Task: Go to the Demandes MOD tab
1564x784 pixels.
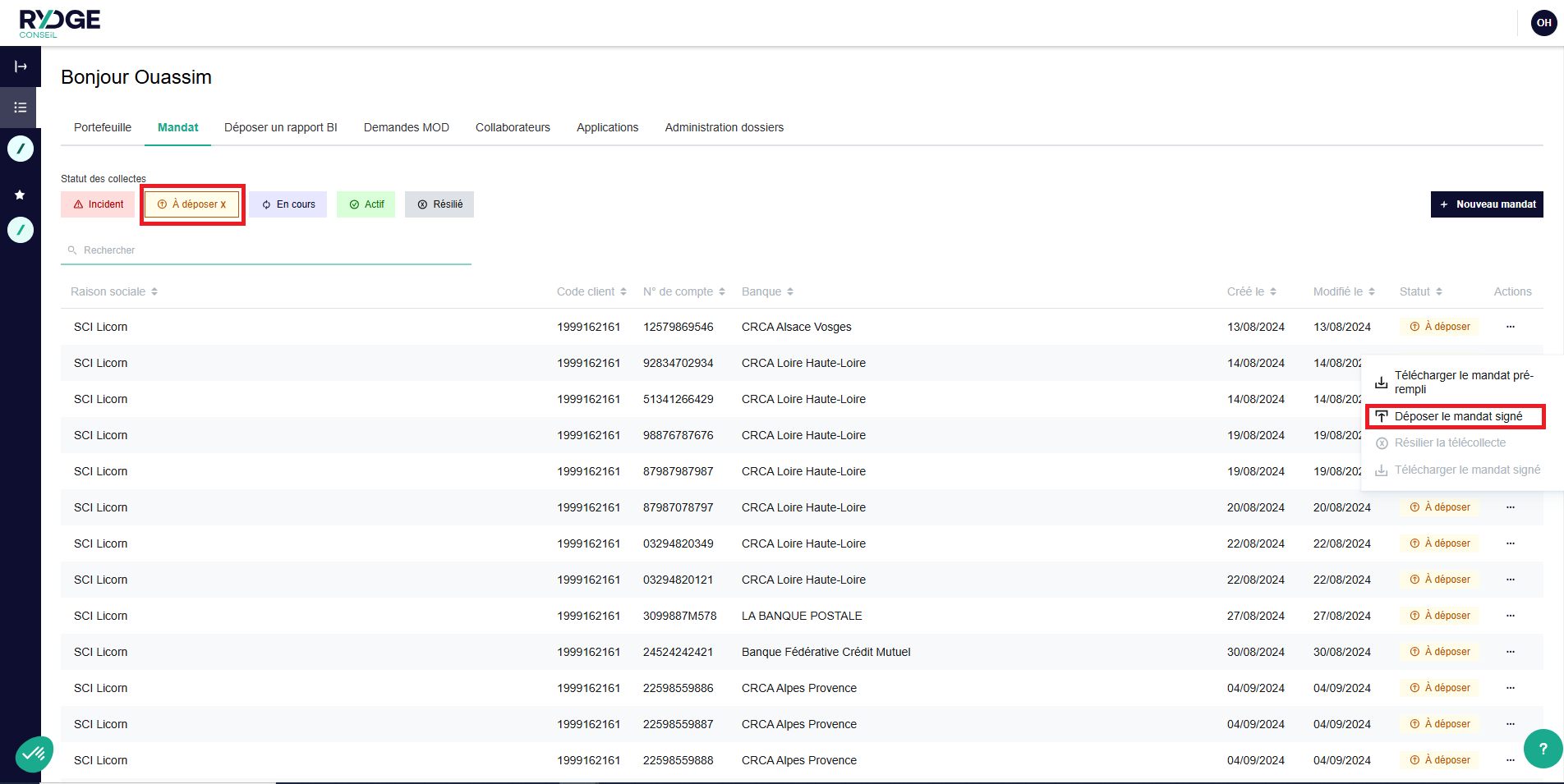Action: 407,127
